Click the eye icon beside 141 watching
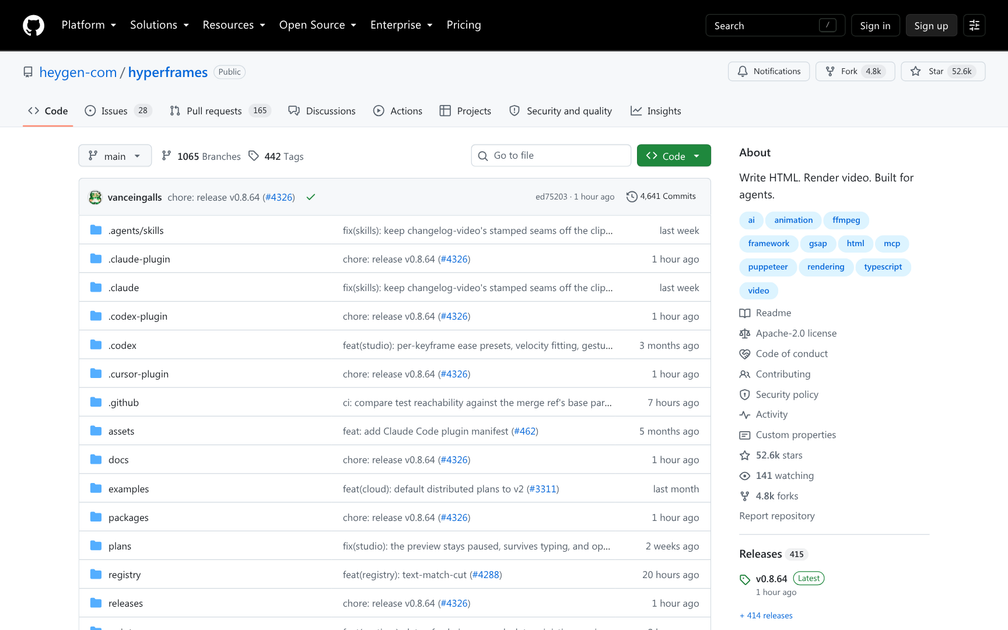Image resolution: width=1008 pixels, height=630 pixels. (744, 476)
